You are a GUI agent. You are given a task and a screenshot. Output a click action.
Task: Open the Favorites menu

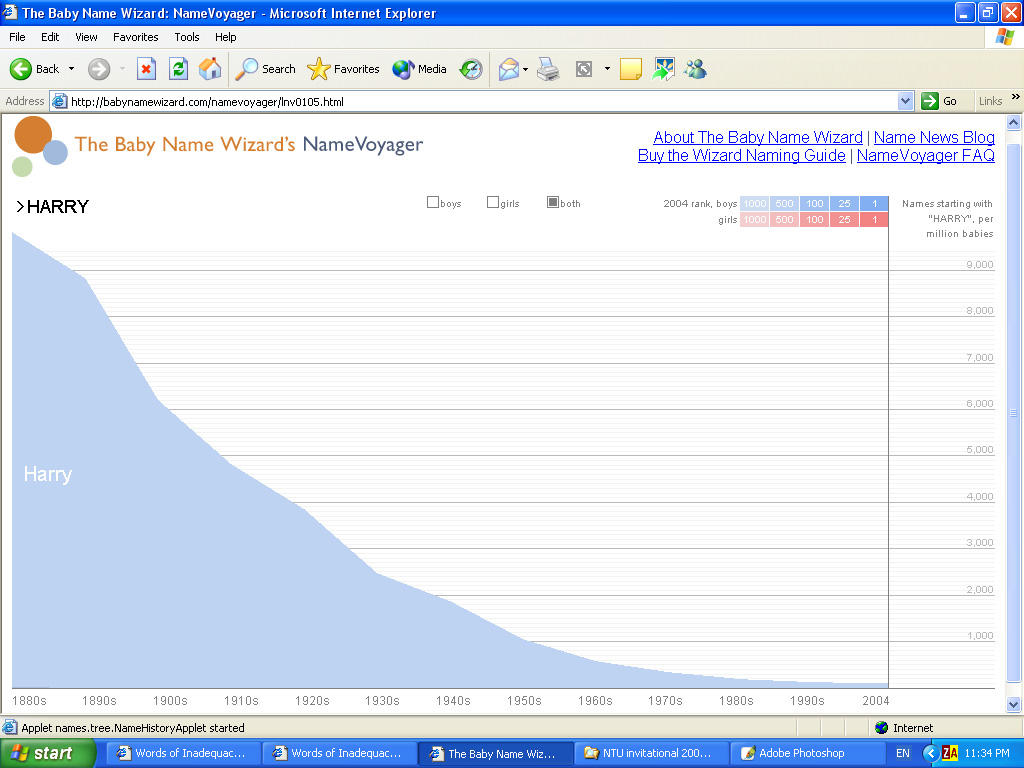[x=136, y=37]
